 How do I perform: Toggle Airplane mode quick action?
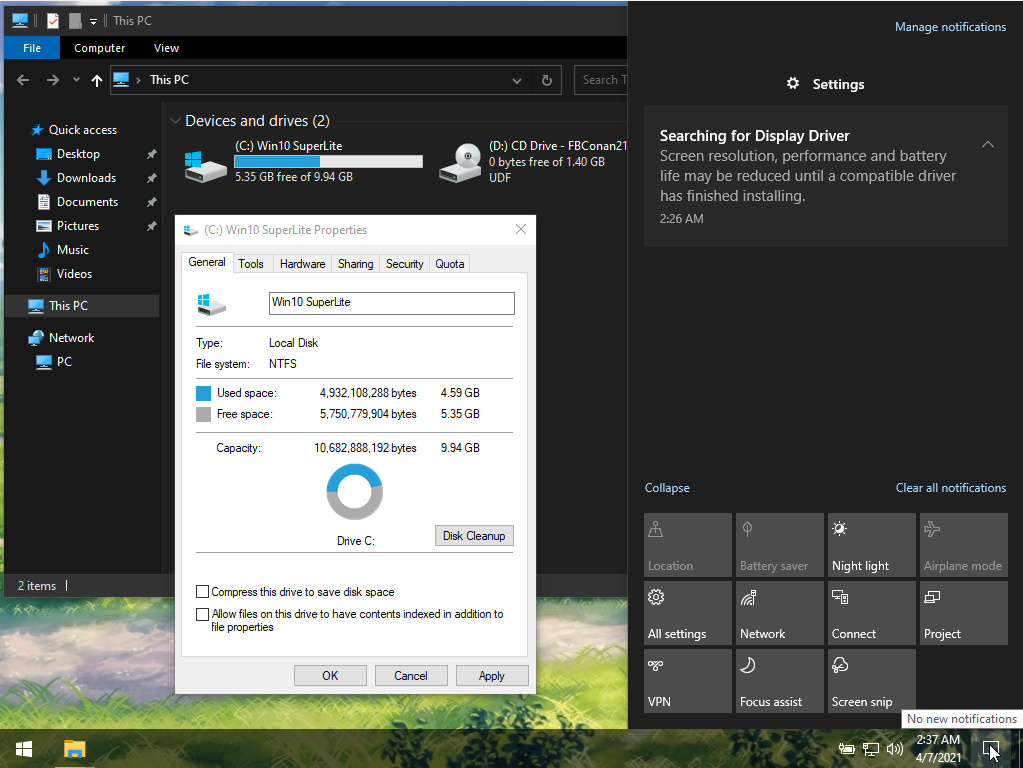coord(964,545)
